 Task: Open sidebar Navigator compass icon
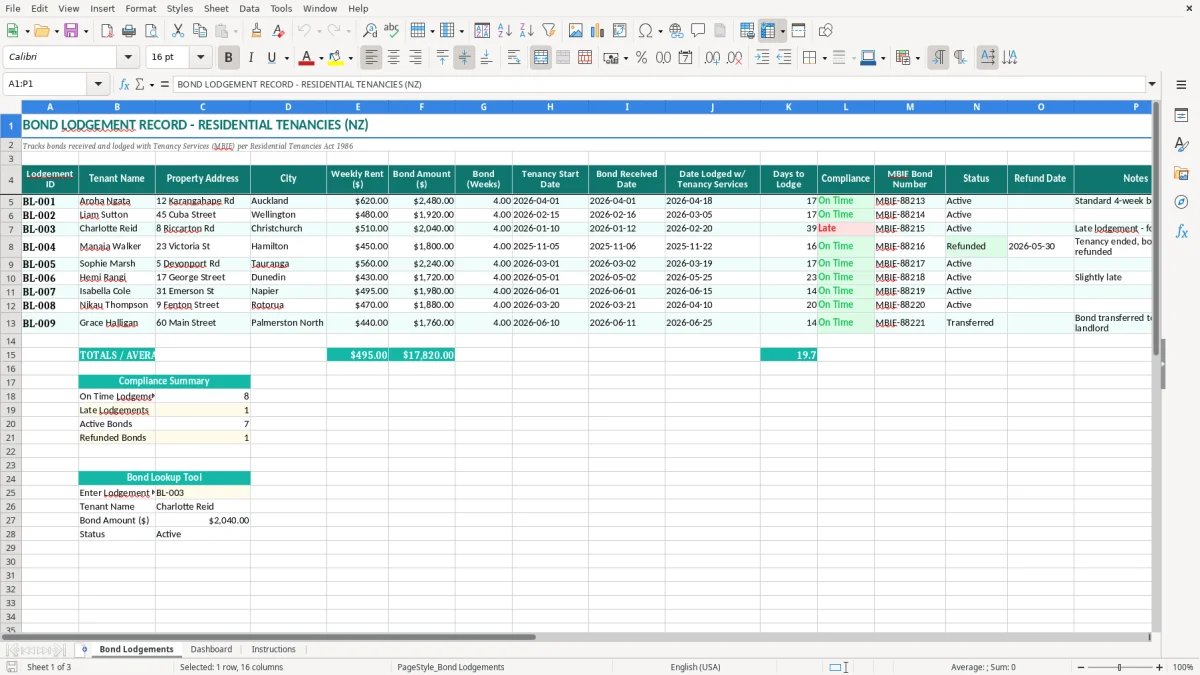[1181, 202]
